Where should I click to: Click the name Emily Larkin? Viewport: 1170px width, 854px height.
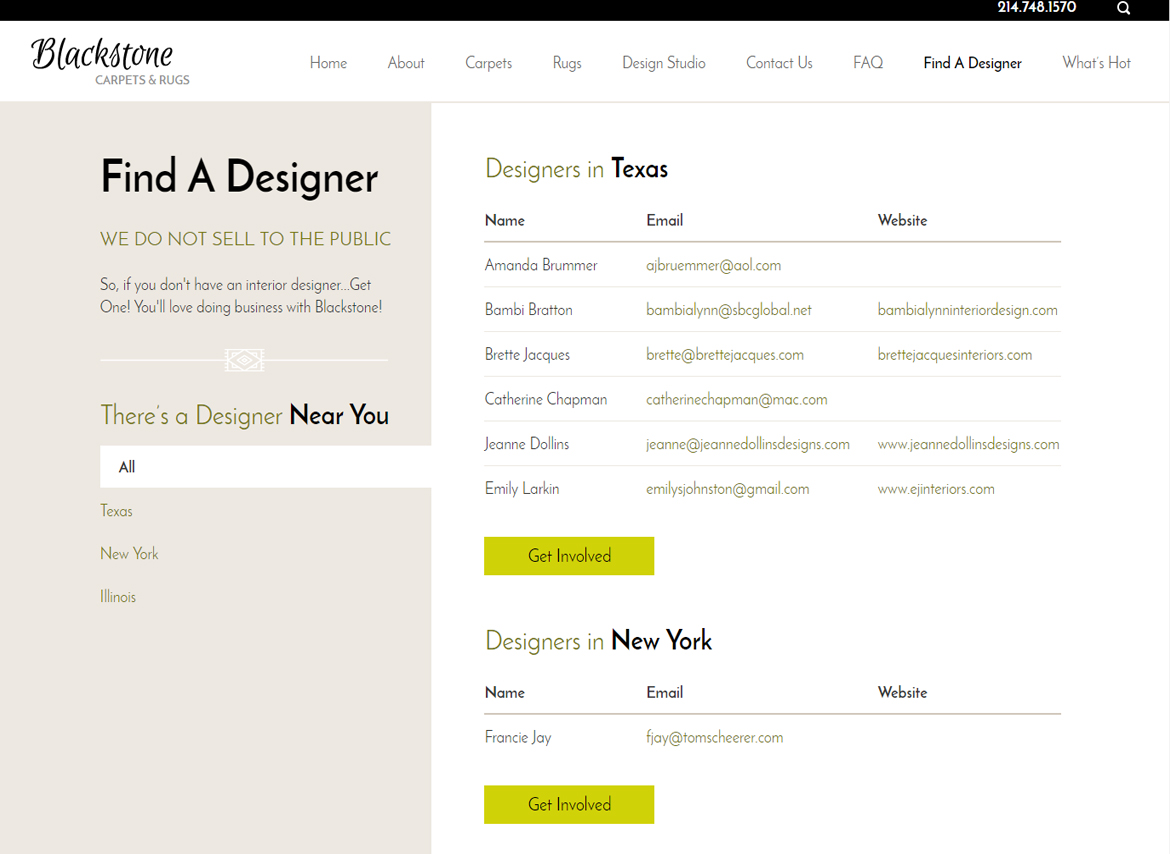click(522, 489)
